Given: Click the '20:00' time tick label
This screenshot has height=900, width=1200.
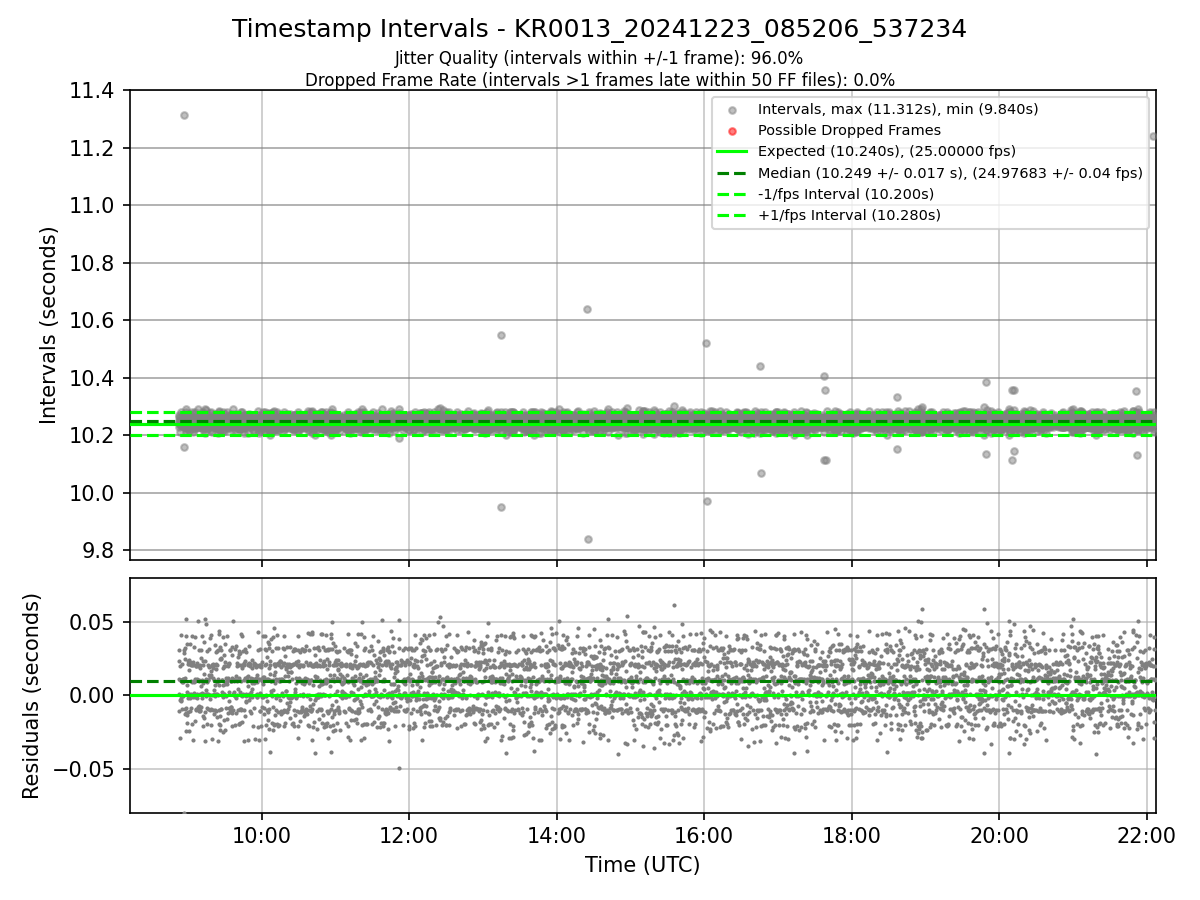Looking at the screenshot, I should point(999,837).
